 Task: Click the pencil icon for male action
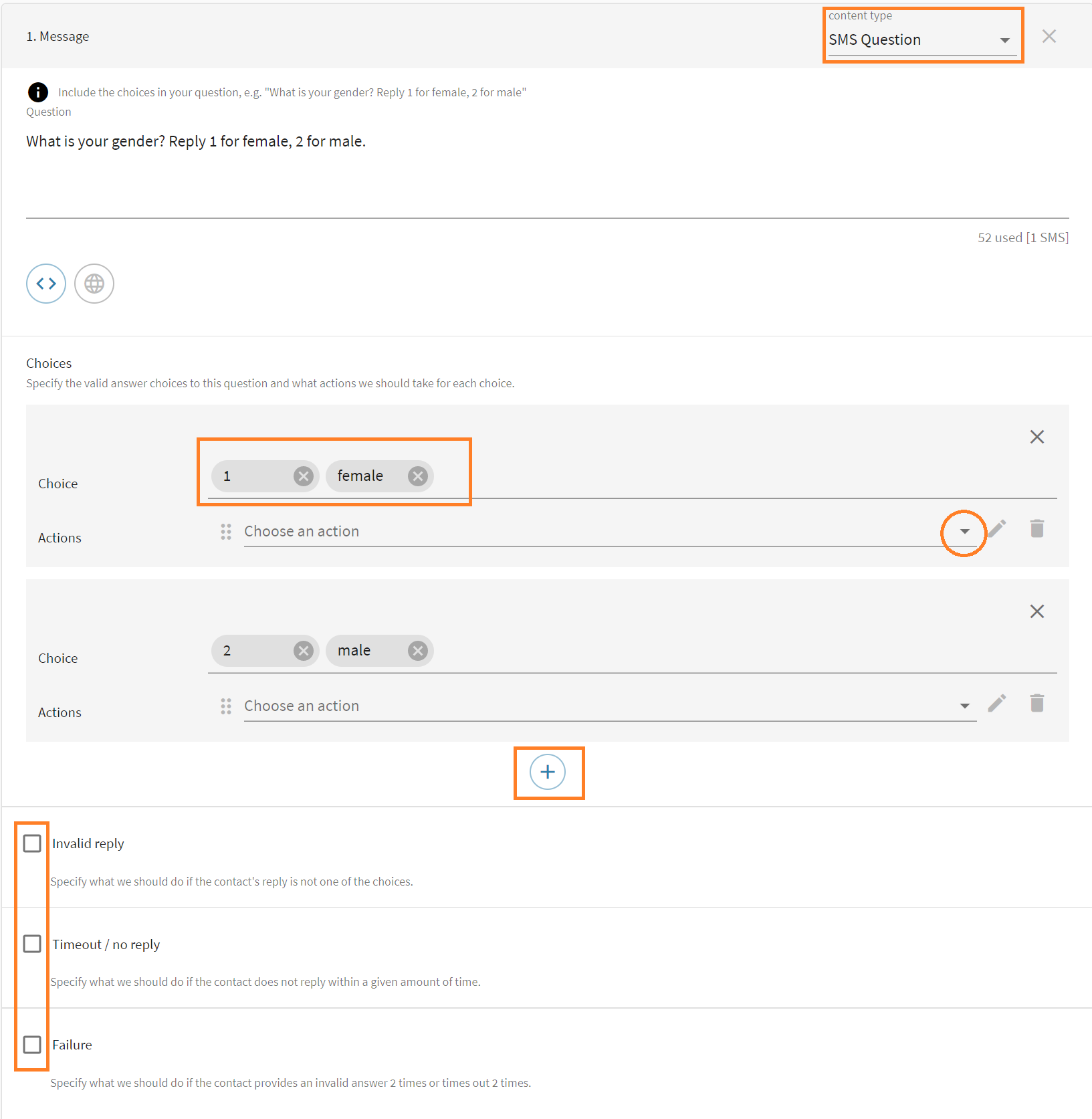997,704
